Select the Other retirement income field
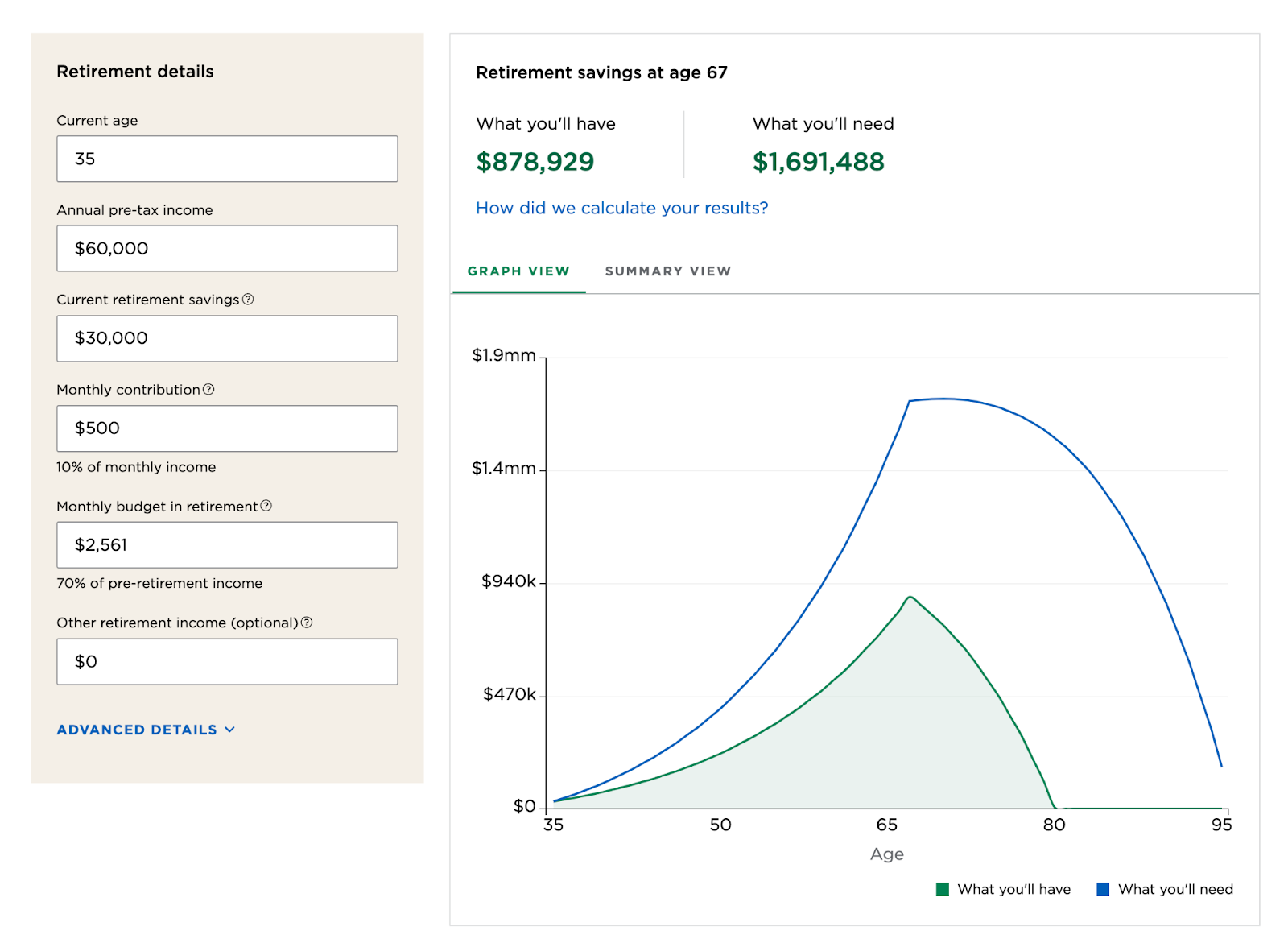Image resolution: width=1288 pixels, height=939 pixels. tap(227, 661)
